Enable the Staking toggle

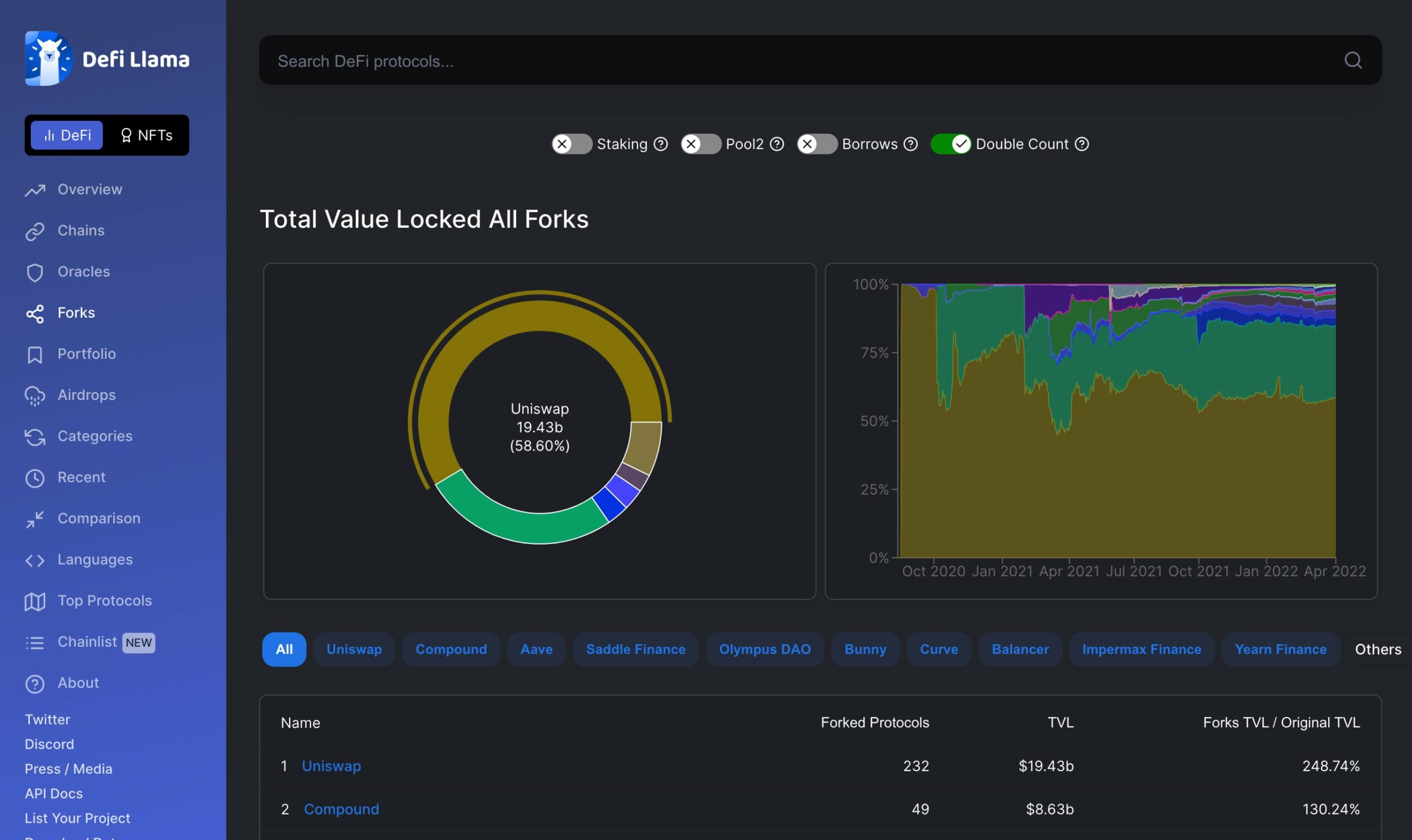point(572,144)
